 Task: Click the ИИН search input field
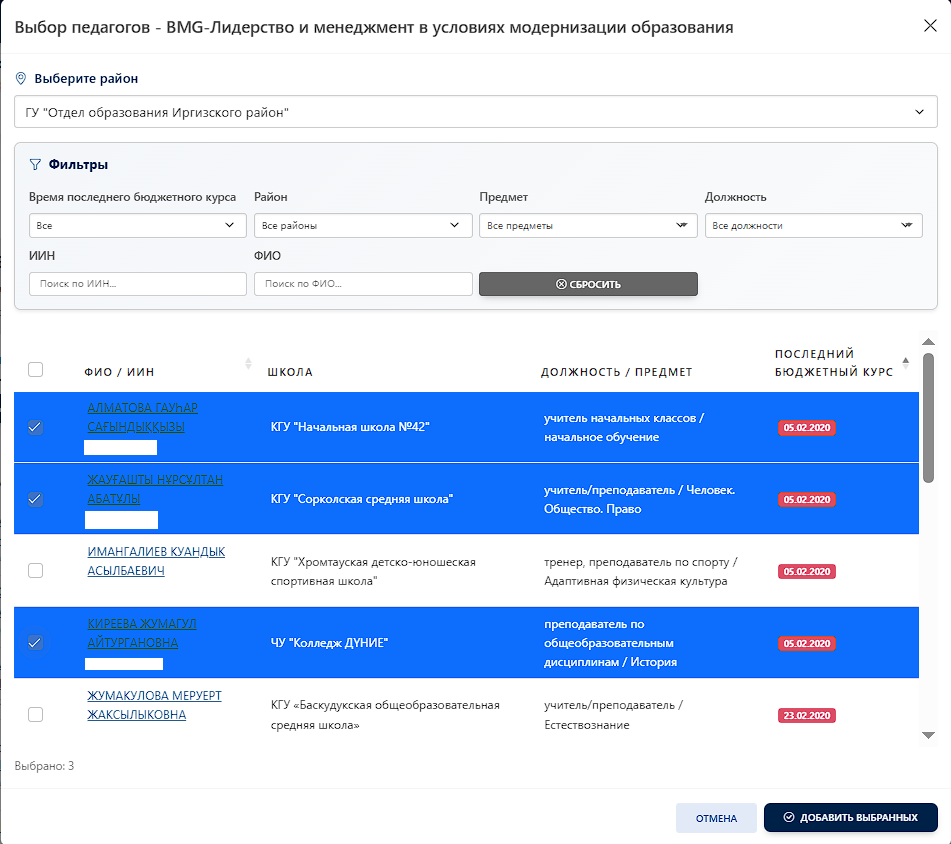(138, 284)
